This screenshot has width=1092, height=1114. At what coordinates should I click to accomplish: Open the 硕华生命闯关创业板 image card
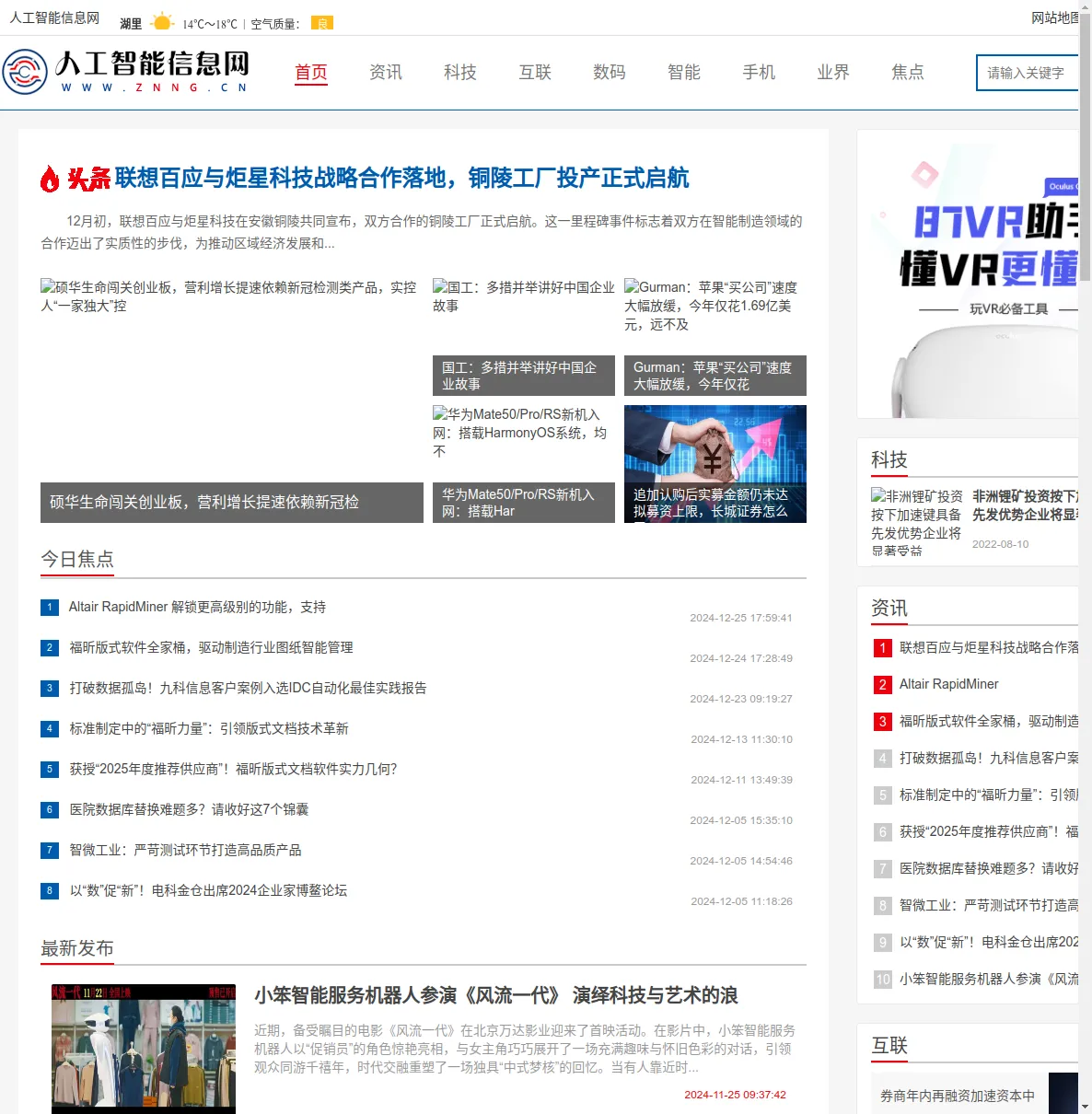coord(232,400)
